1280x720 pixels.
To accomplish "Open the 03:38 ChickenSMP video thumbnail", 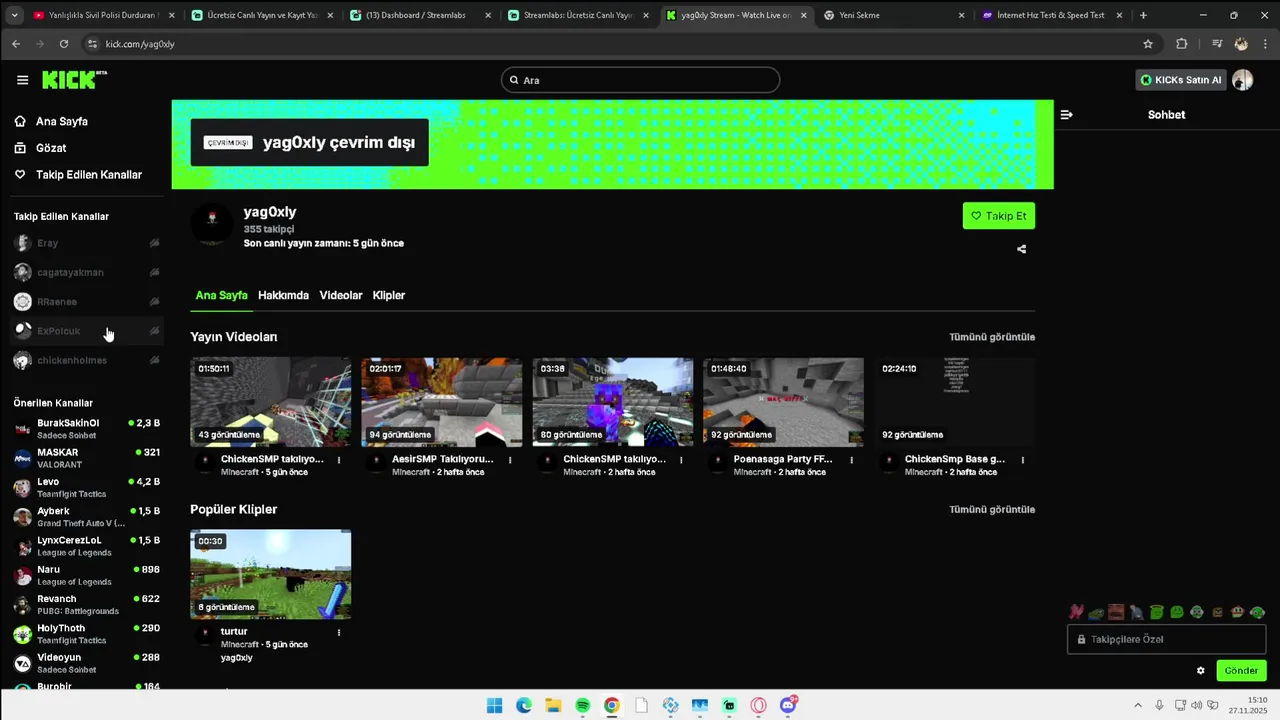I will click(612, 402).
